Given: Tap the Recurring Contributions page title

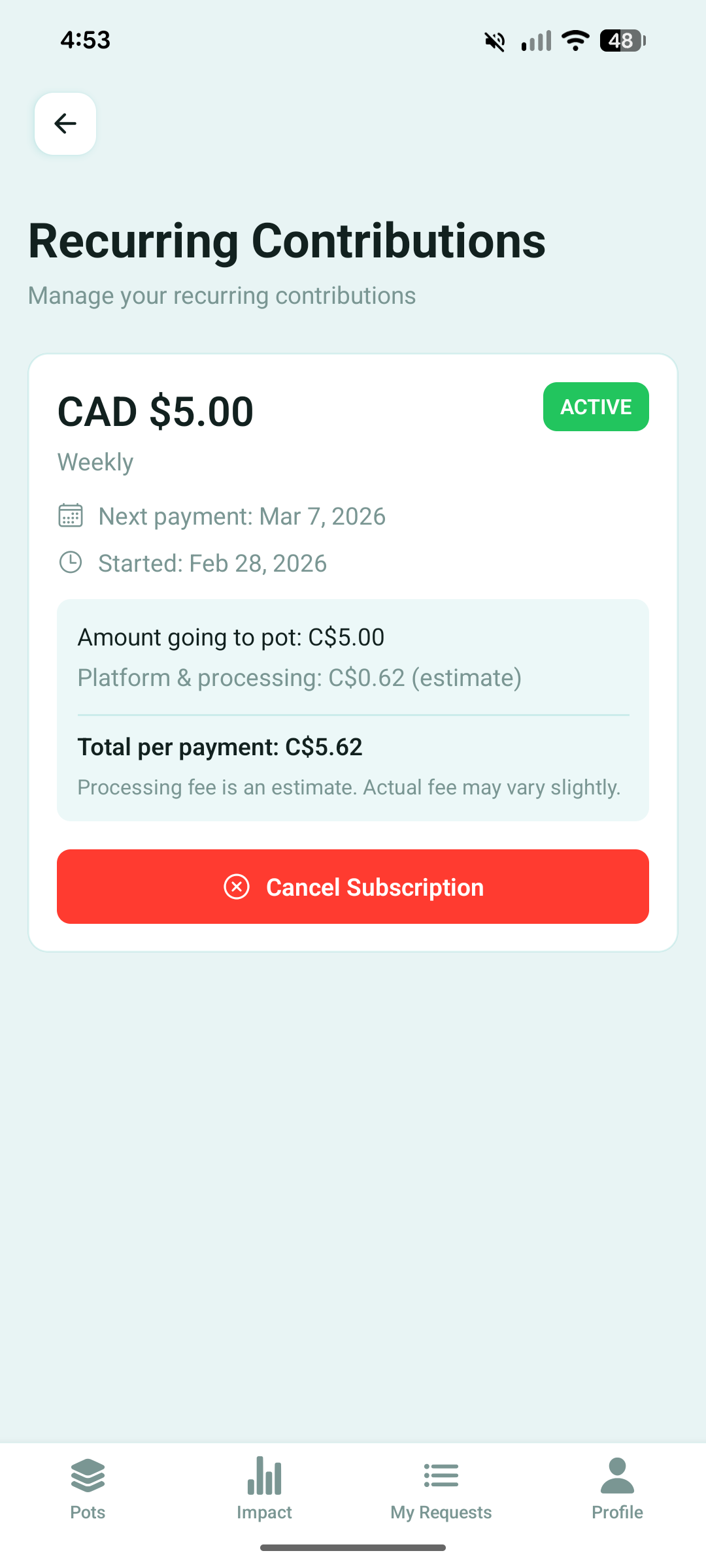Looking at the screenshot, I should point(287,241).
